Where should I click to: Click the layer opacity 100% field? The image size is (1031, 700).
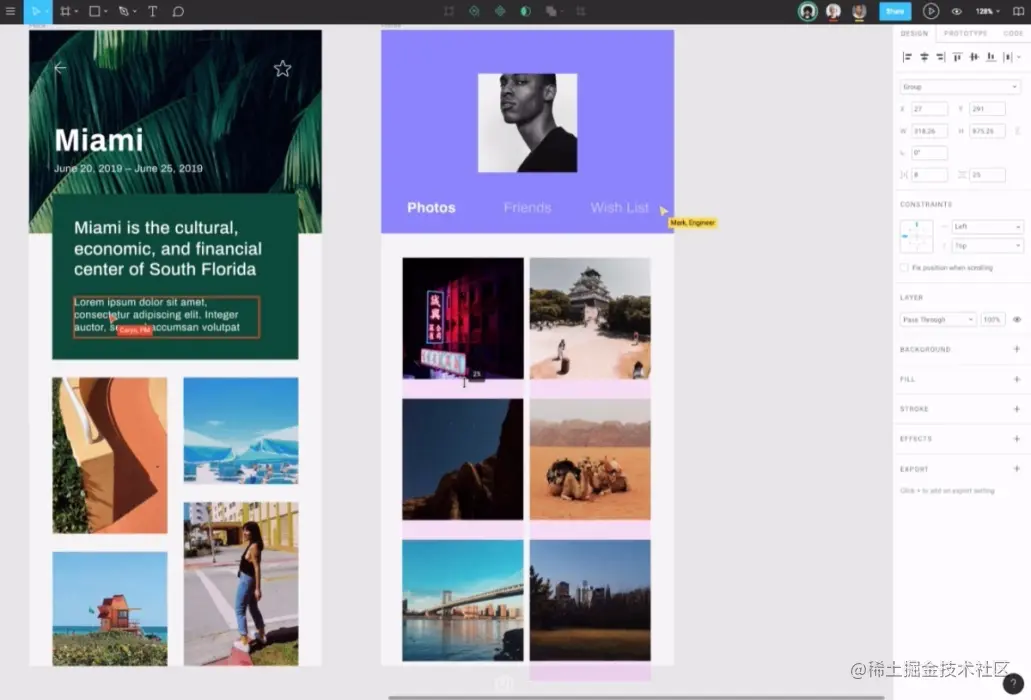992,319
